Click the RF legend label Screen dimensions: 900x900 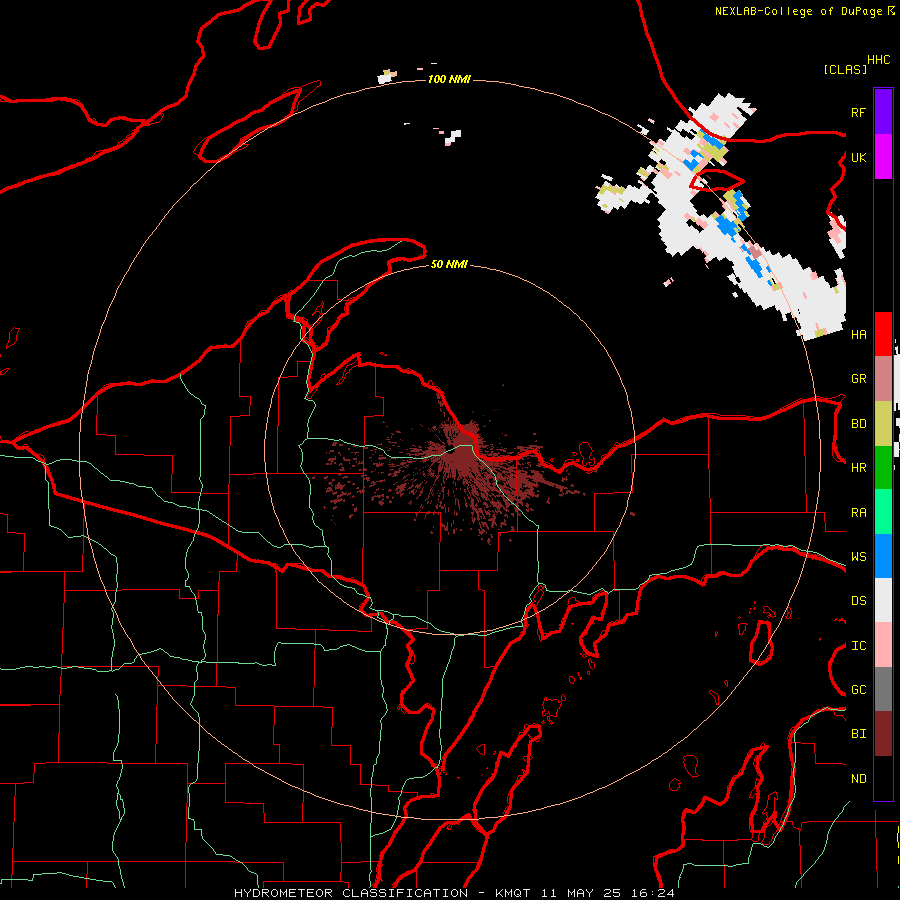(858, 112)
